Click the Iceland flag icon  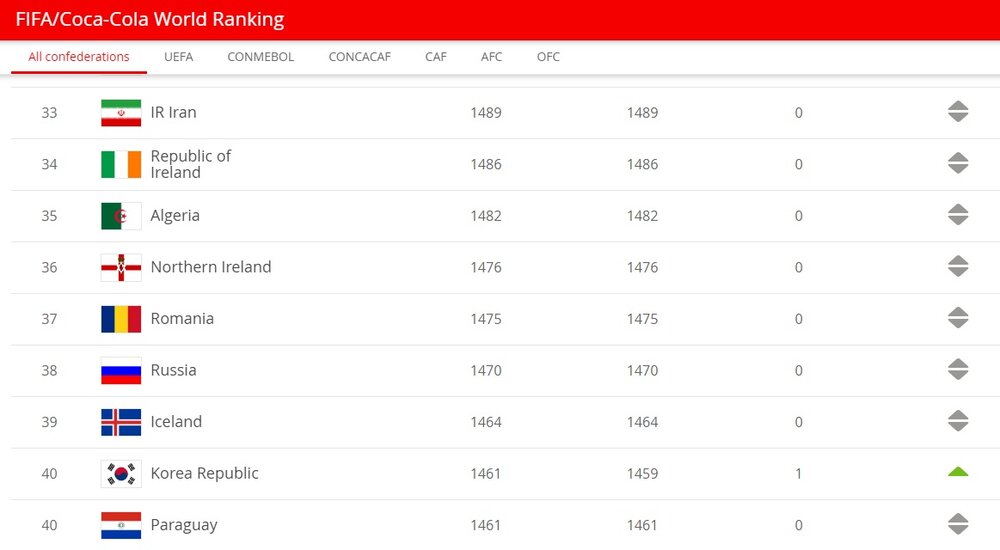click(121, 422)
